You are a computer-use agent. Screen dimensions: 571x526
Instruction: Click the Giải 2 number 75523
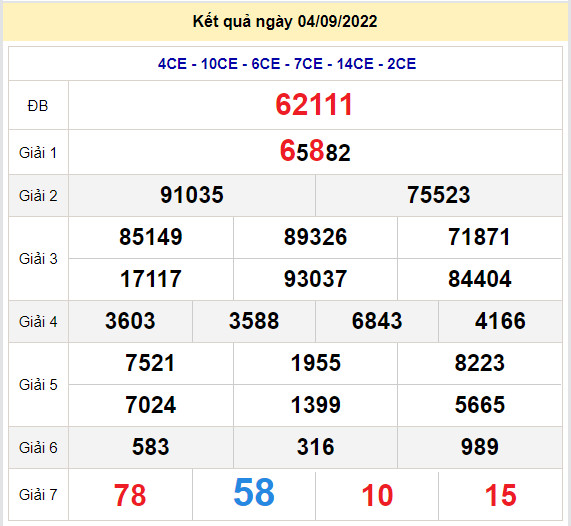(439, 195)
